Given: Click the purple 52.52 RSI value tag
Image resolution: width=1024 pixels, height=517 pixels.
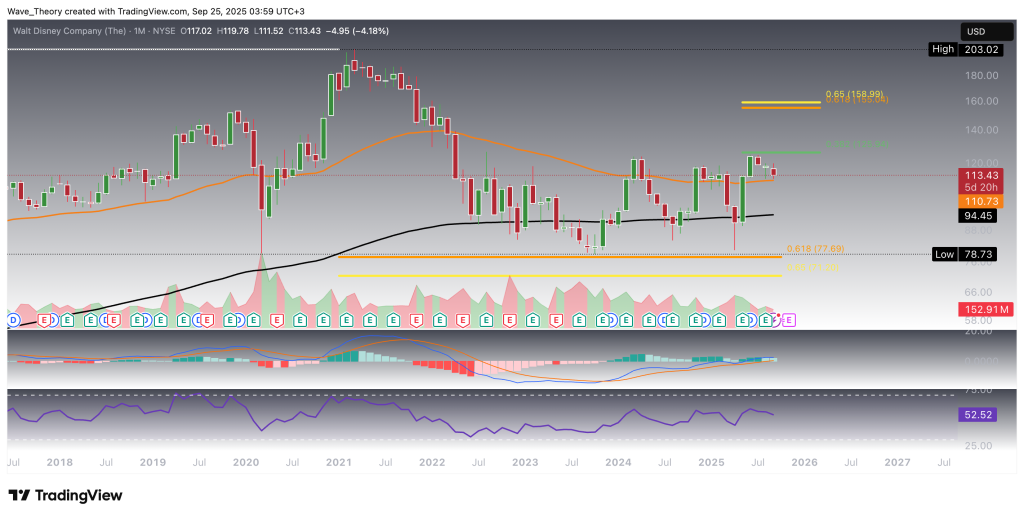Looking at the screenshot, I should (x=980, y=414).
